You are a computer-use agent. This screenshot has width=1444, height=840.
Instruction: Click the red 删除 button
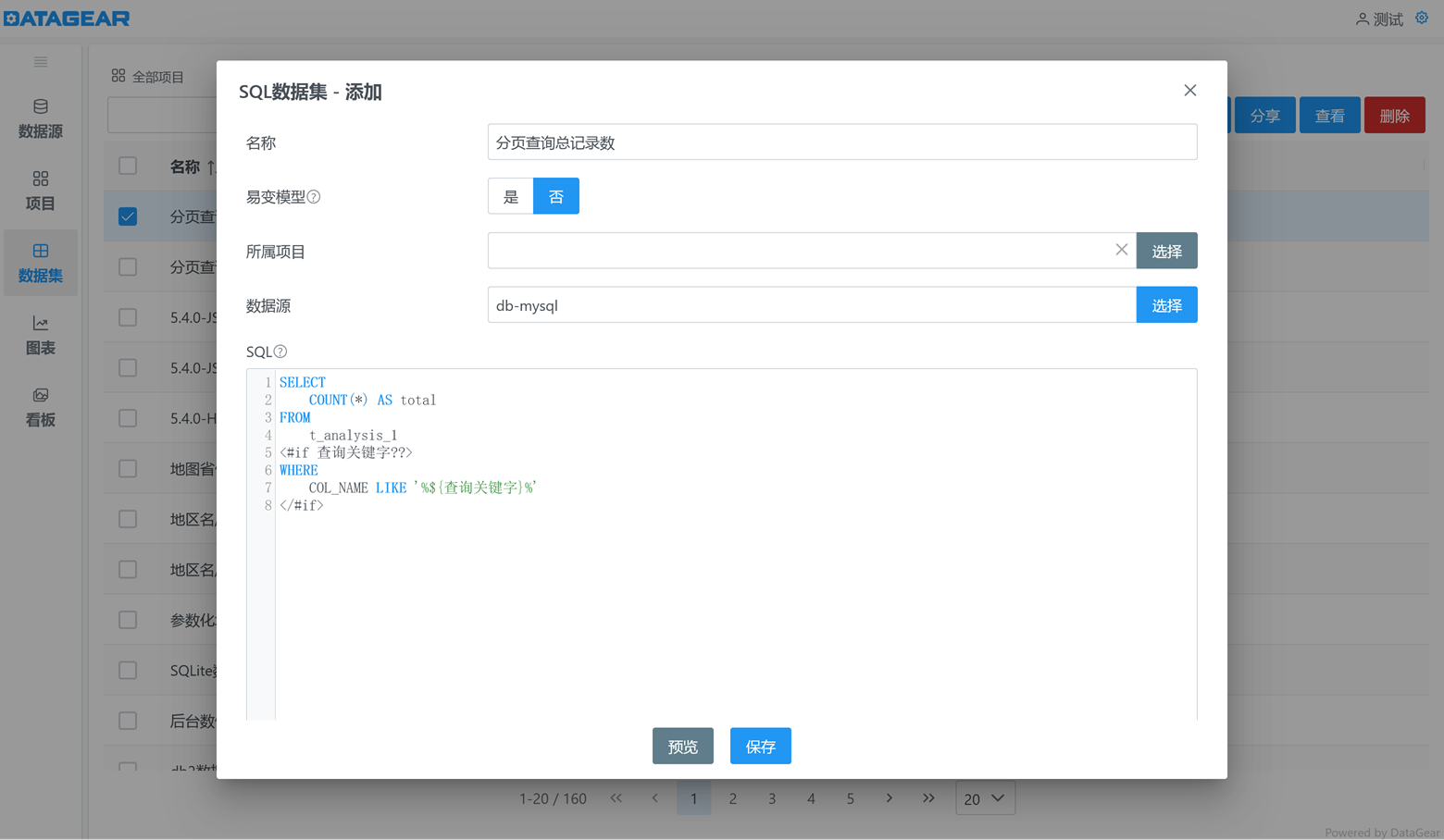pyautogui.click(x=1394, y=116)
